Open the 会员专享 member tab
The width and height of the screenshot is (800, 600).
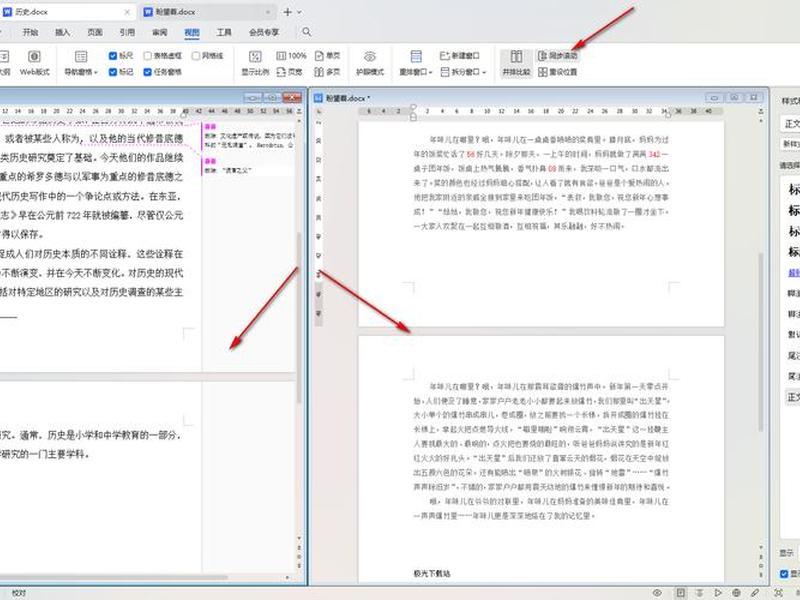pyautogui.click(x=264, y=32)
